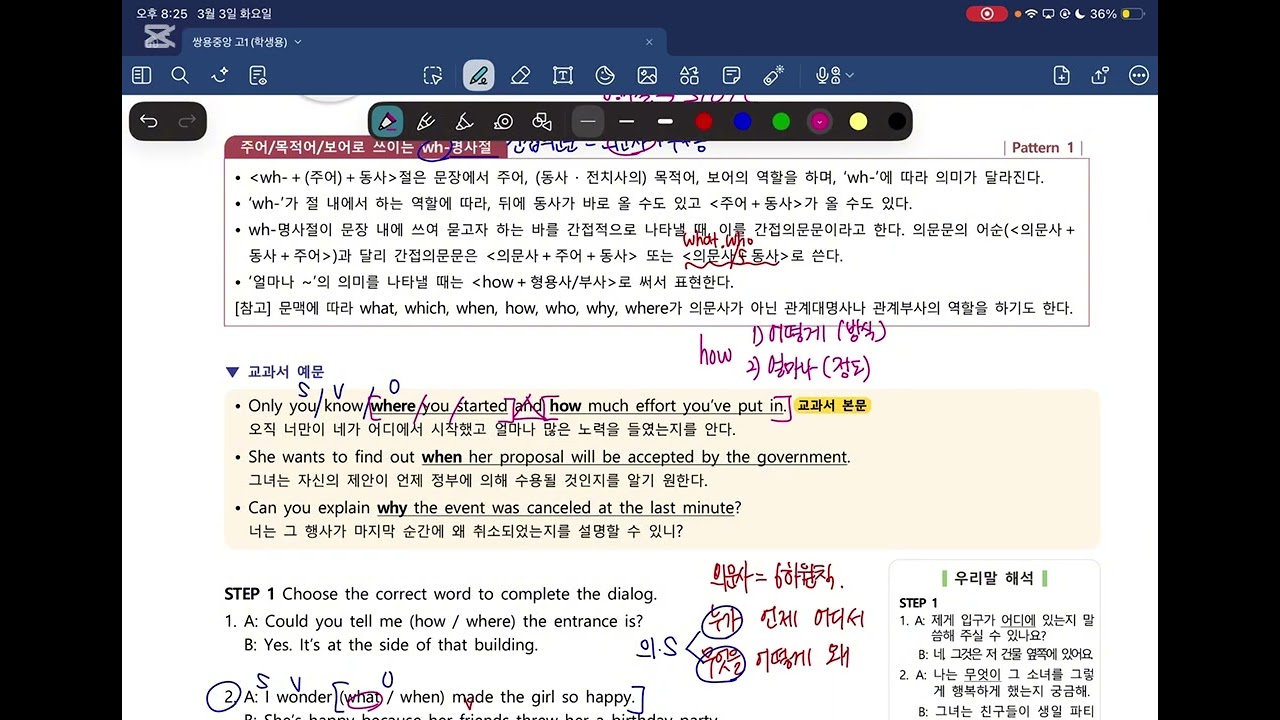
Task: Select the text box tool
Action: [563, 75]
